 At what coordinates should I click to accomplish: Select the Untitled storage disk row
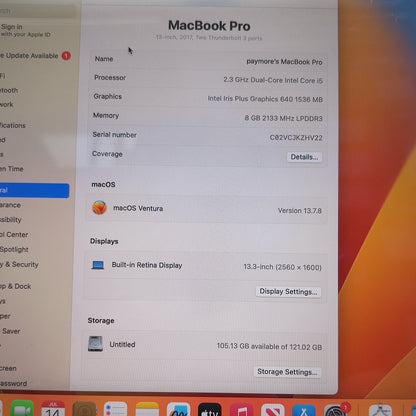[x=205, y=345]
